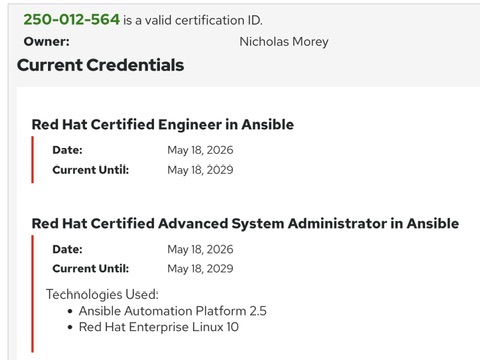Click 'May 18, 2029' under Certified Engineer
Screen dimensions: 480x360
click(x=200, y=170)
